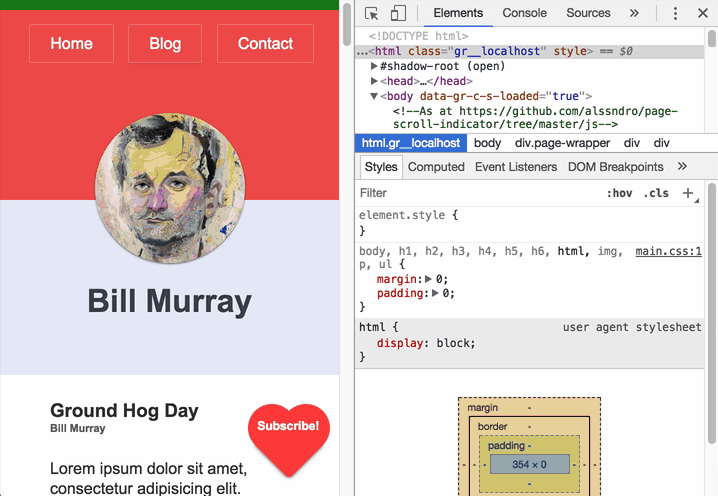Toggle the device toolbar icon
The height and width of the screenshot is (496, 718).
398,13
